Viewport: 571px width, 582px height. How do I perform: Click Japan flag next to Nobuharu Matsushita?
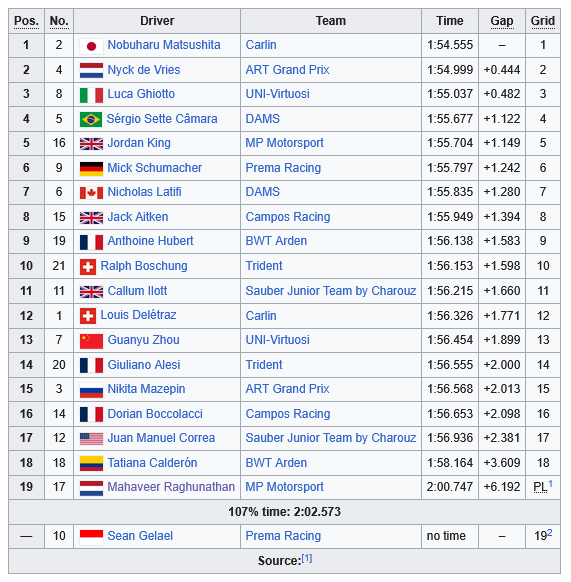tap(91, 46)
